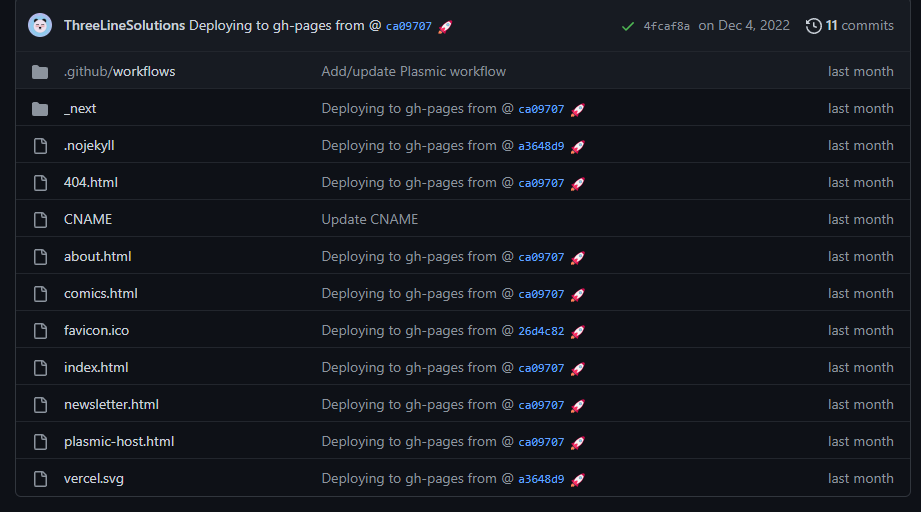The width and height of the screenshot is (921, 512).
Task: Open the index.html file
Action: pyautogui.click(x=96, y=368)
